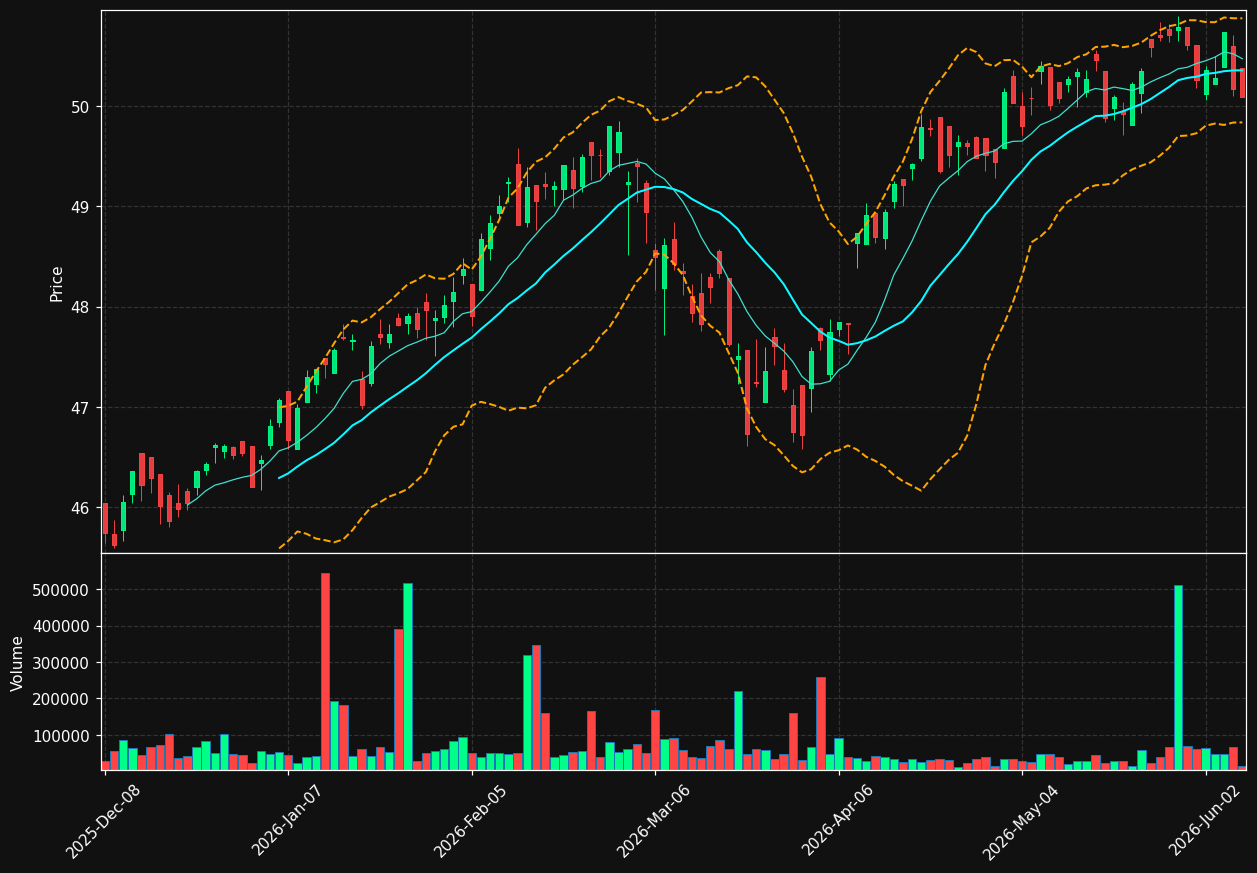This screenshot has width=1257, height=873.
Task: Click the 47 price tick label
Action: pyautogui.click(x=80, y=408)
